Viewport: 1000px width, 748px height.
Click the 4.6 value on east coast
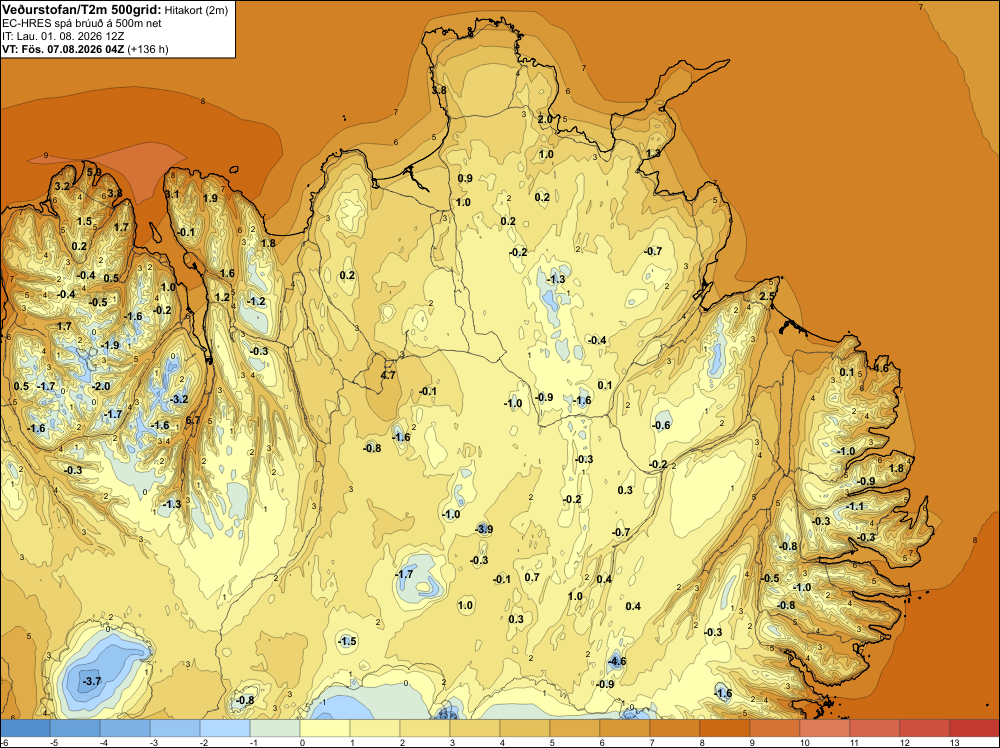pyautogui.click(x=881, y=368)
